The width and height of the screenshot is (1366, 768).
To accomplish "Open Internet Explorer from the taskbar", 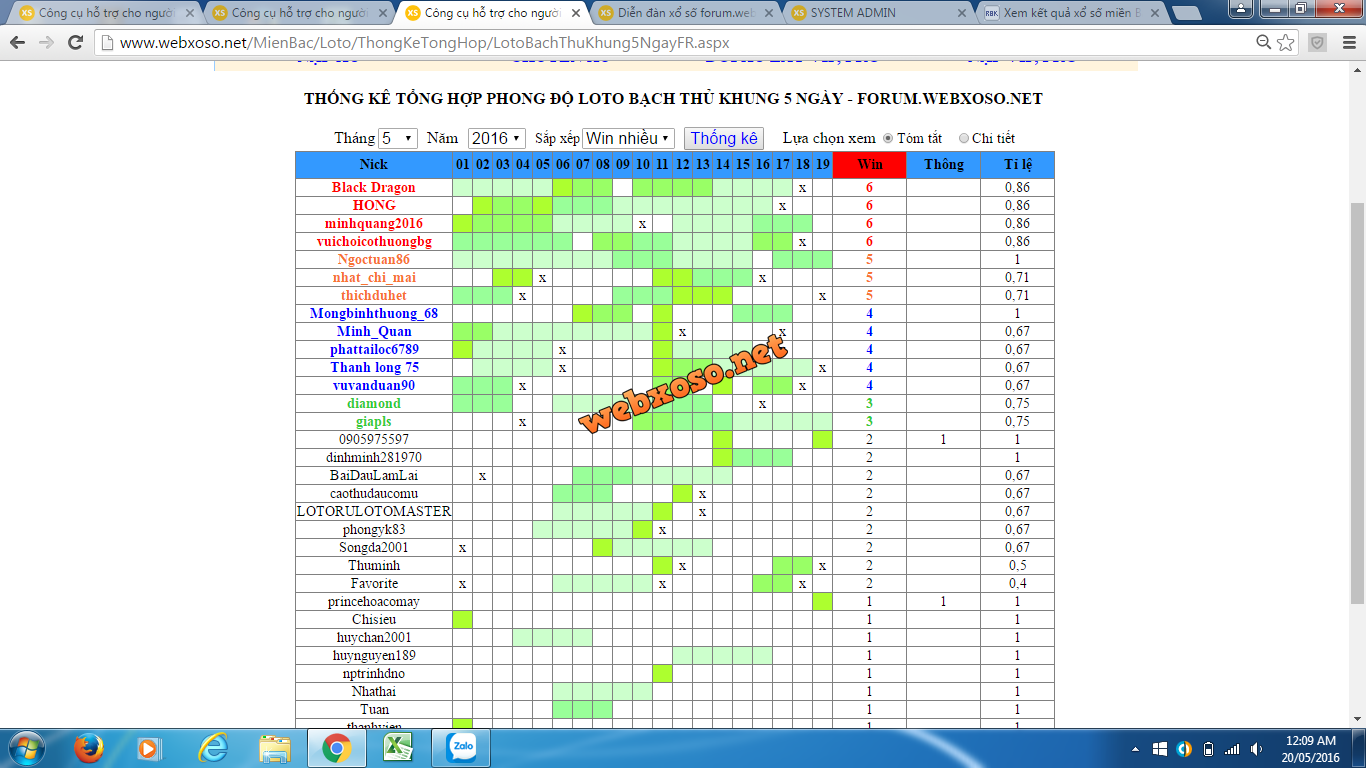I will pyautogui.click(x=213, y=748).
